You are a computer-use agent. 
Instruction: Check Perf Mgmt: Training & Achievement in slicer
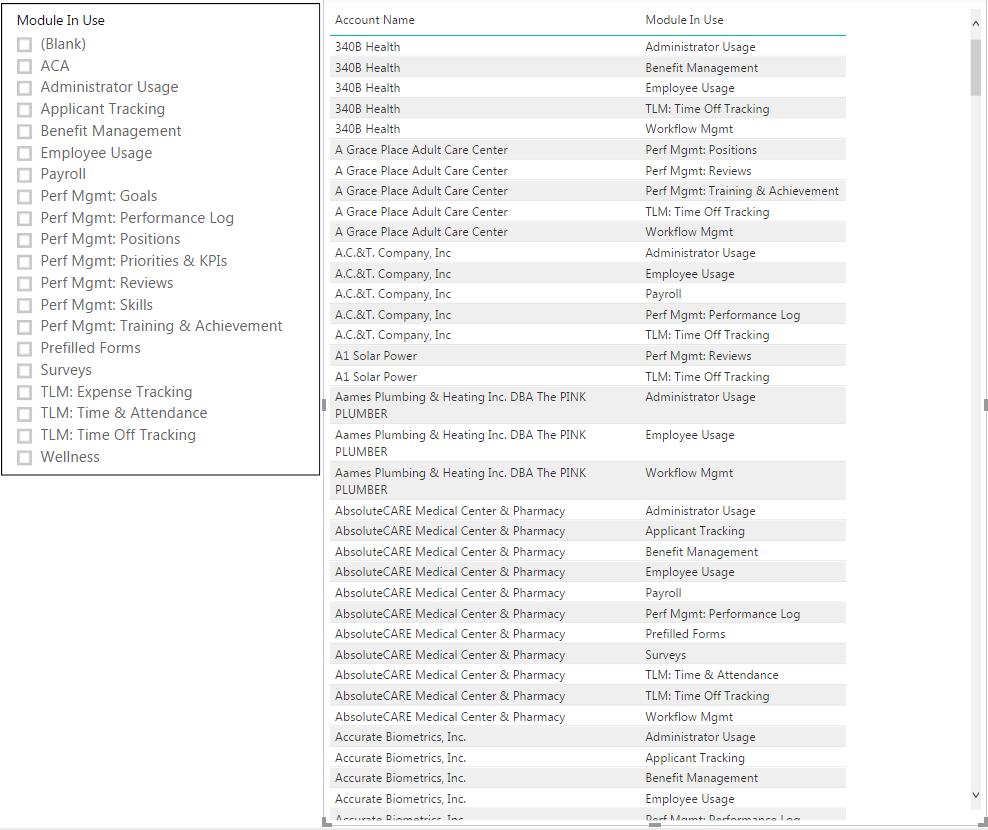pyautogui.click(x=25, y=327)
